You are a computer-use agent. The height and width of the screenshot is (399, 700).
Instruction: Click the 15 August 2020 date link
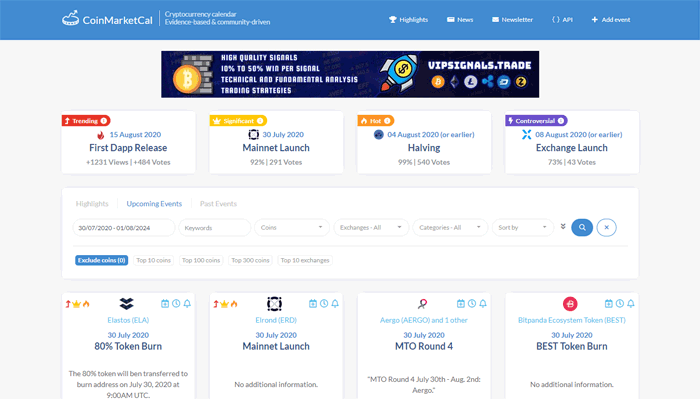(135, 134)
